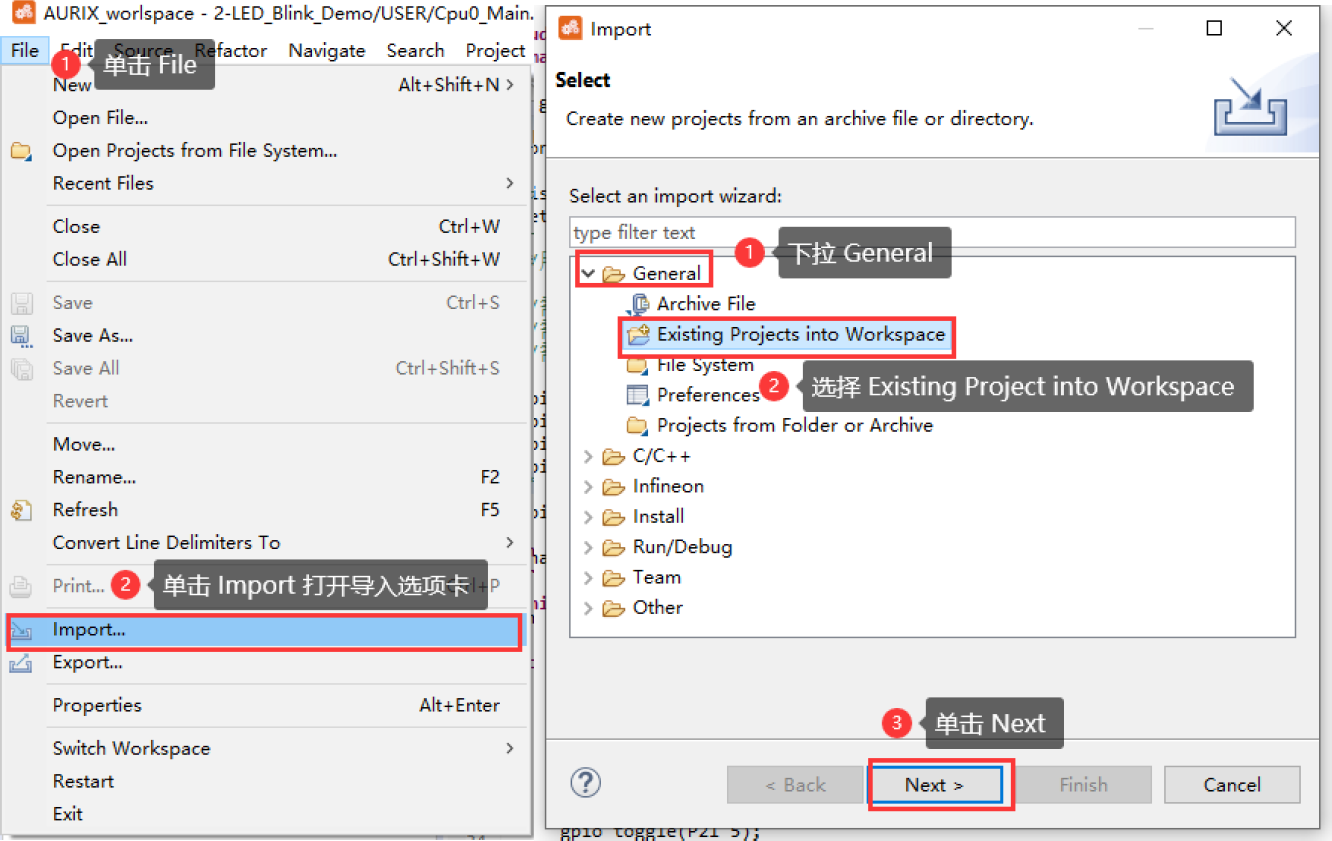Screen dimensions: 1332x841
Task: Click the C/C++ folder icon
Action: (614, 457)
